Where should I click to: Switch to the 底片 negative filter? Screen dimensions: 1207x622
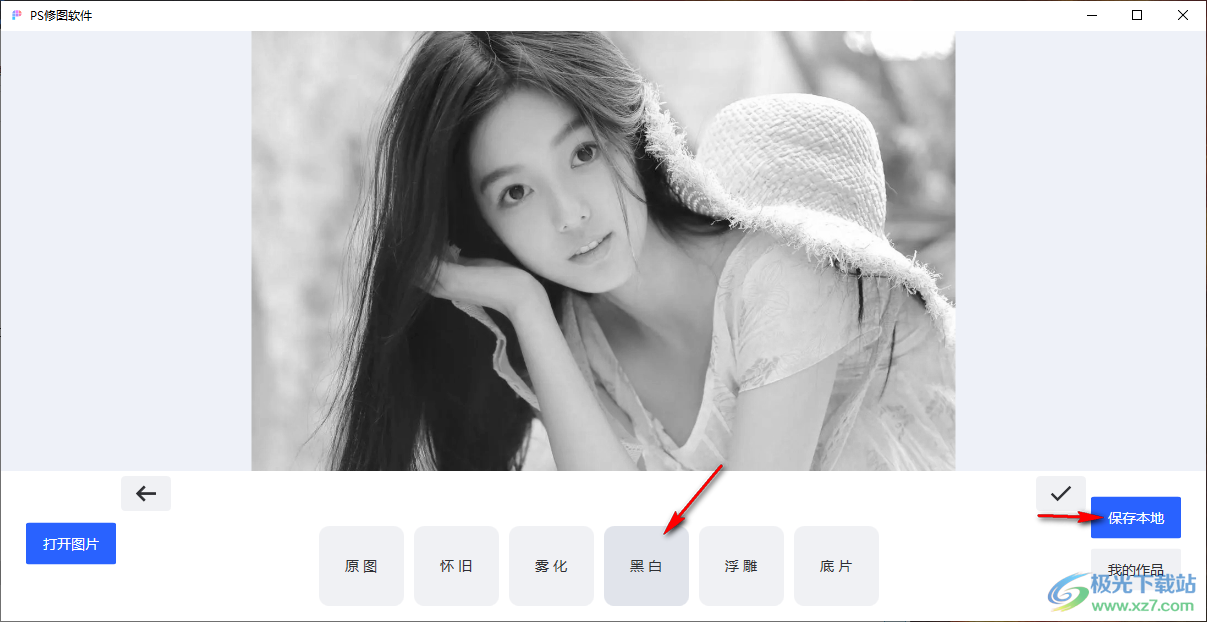click(836, 566)
